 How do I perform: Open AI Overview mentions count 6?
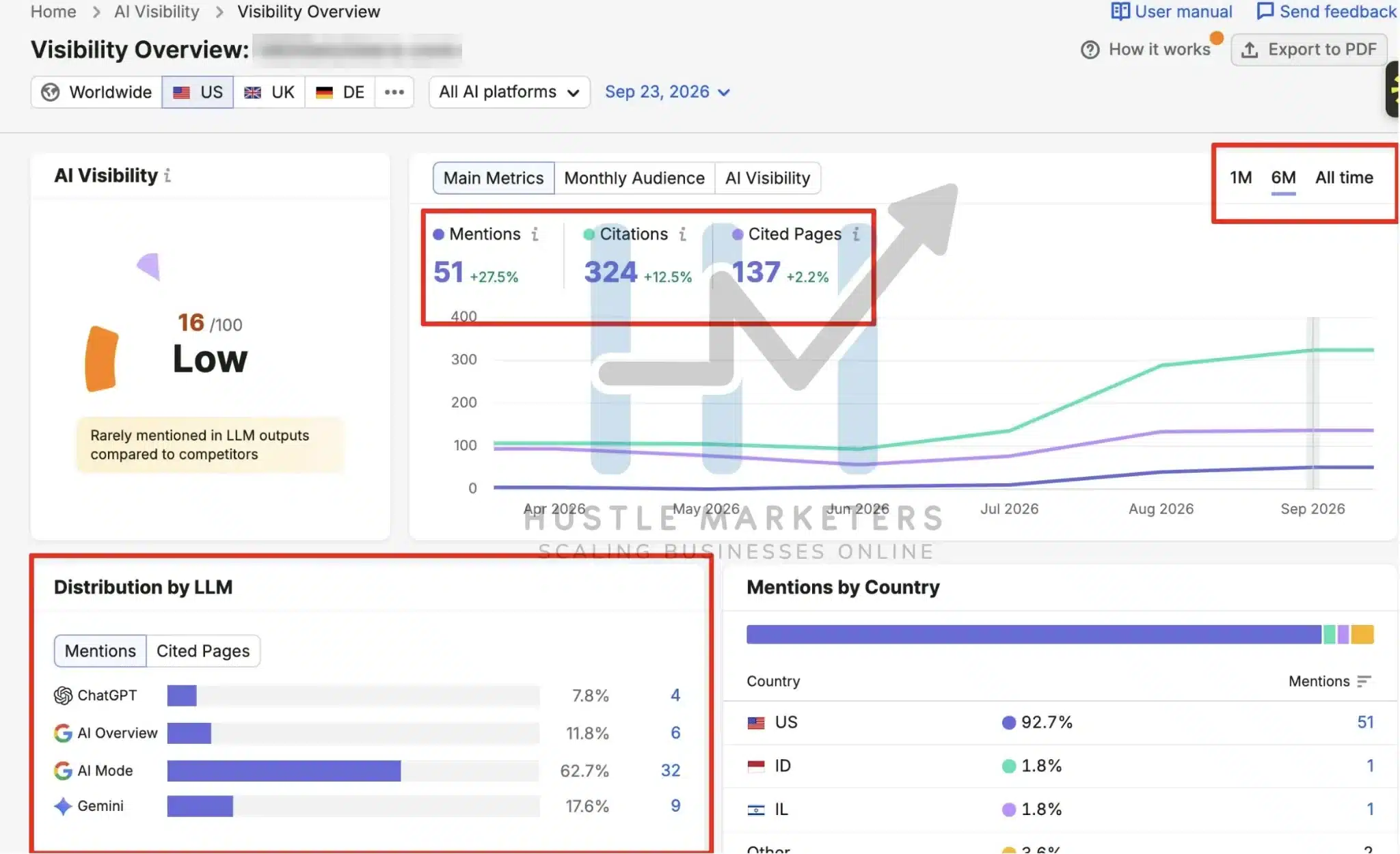pos(675,733)
